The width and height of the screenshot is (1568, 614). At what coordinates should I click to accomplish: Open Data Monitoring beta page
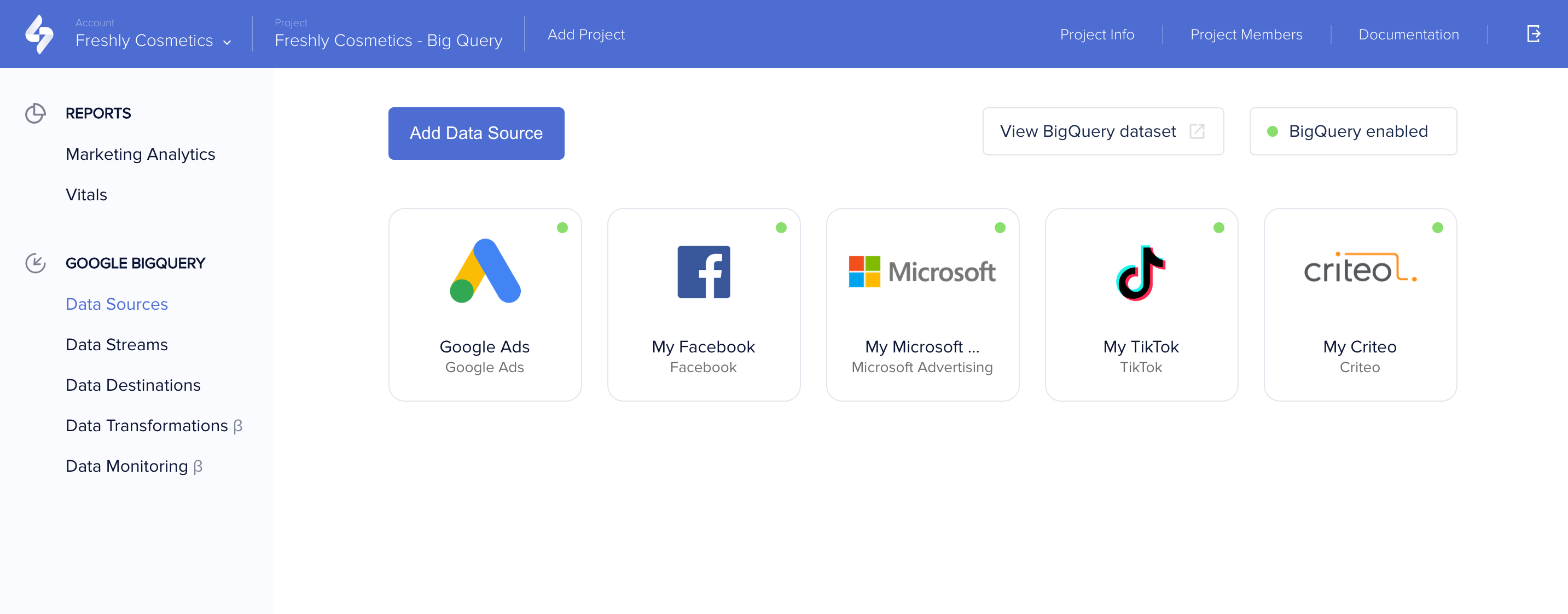(134, 466)
